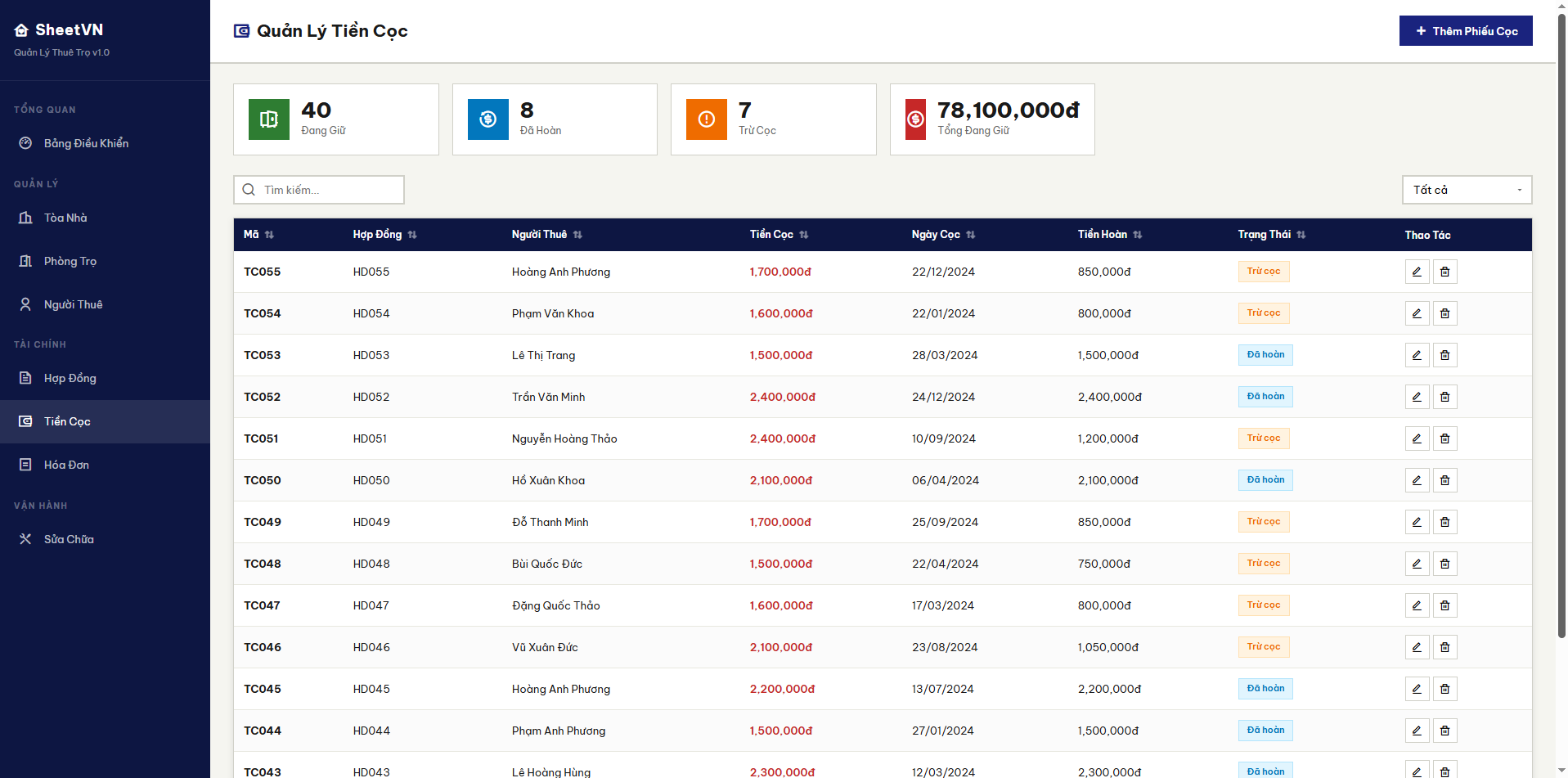Go to Tòa Nhà section
Viewport: 1568px width, 778px height.
click(x=105, y=218)
